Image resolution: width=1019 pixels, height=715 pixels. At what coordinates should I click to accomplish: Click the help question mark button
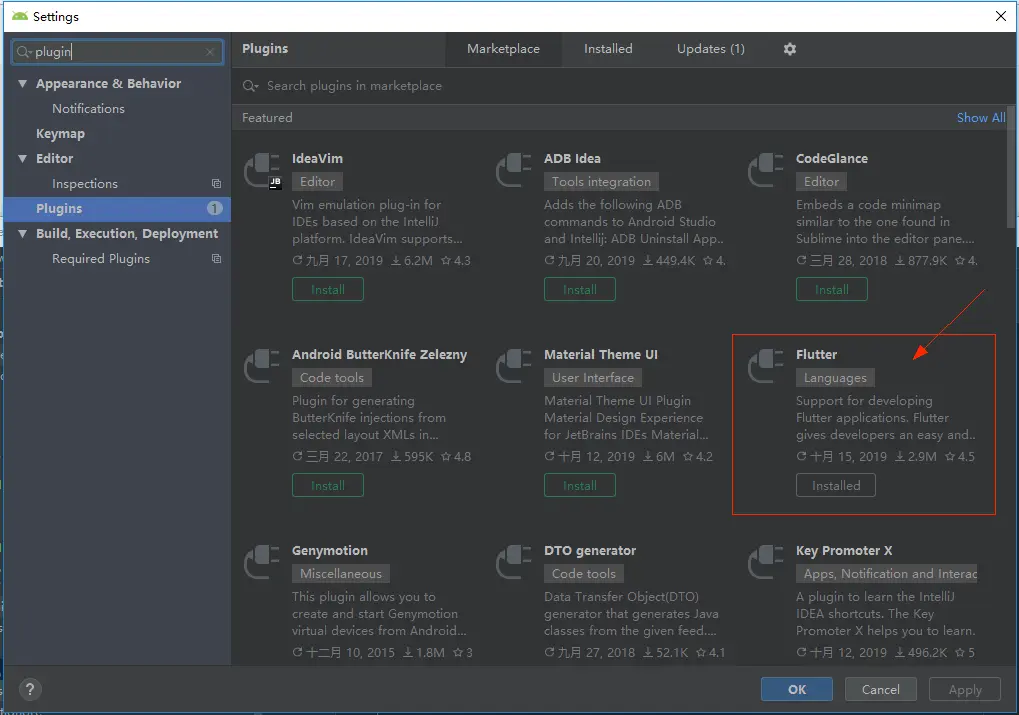[30, 690]
